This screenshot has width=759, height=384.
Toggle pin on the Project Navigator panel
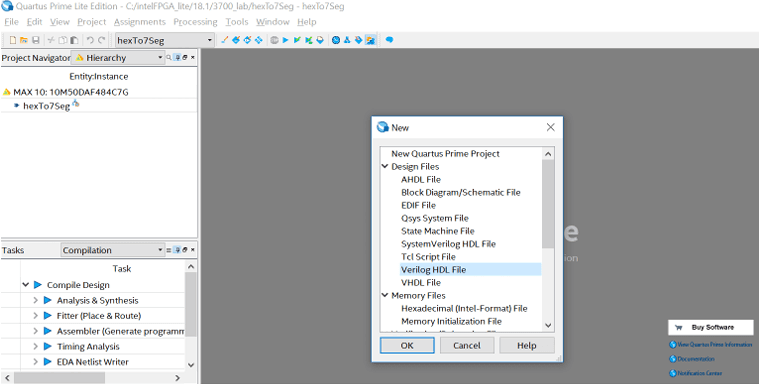click(x=178, y=58)
